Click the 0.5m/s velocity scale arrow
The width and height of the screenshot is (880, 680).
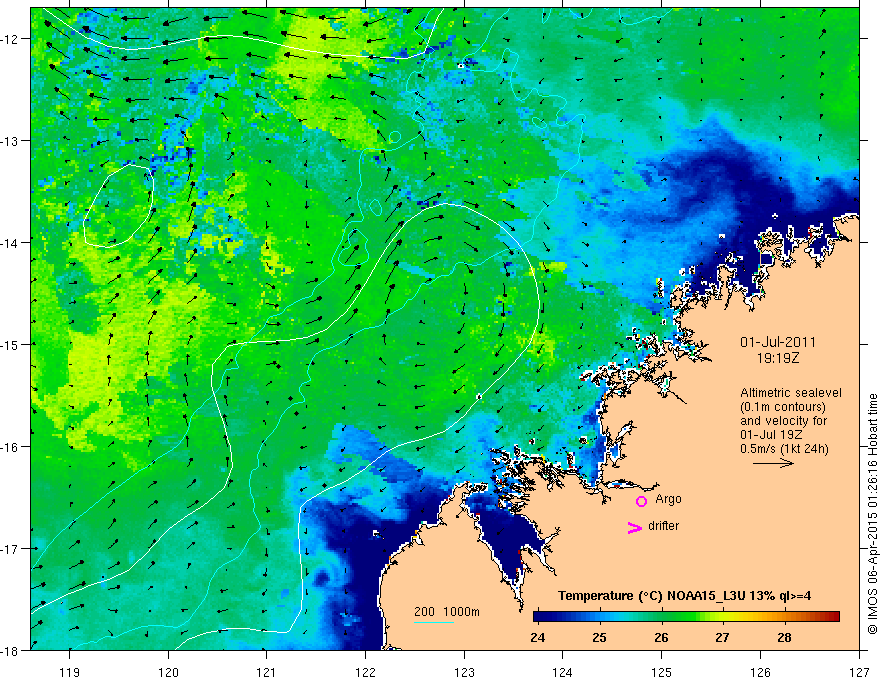click(773, 463)
